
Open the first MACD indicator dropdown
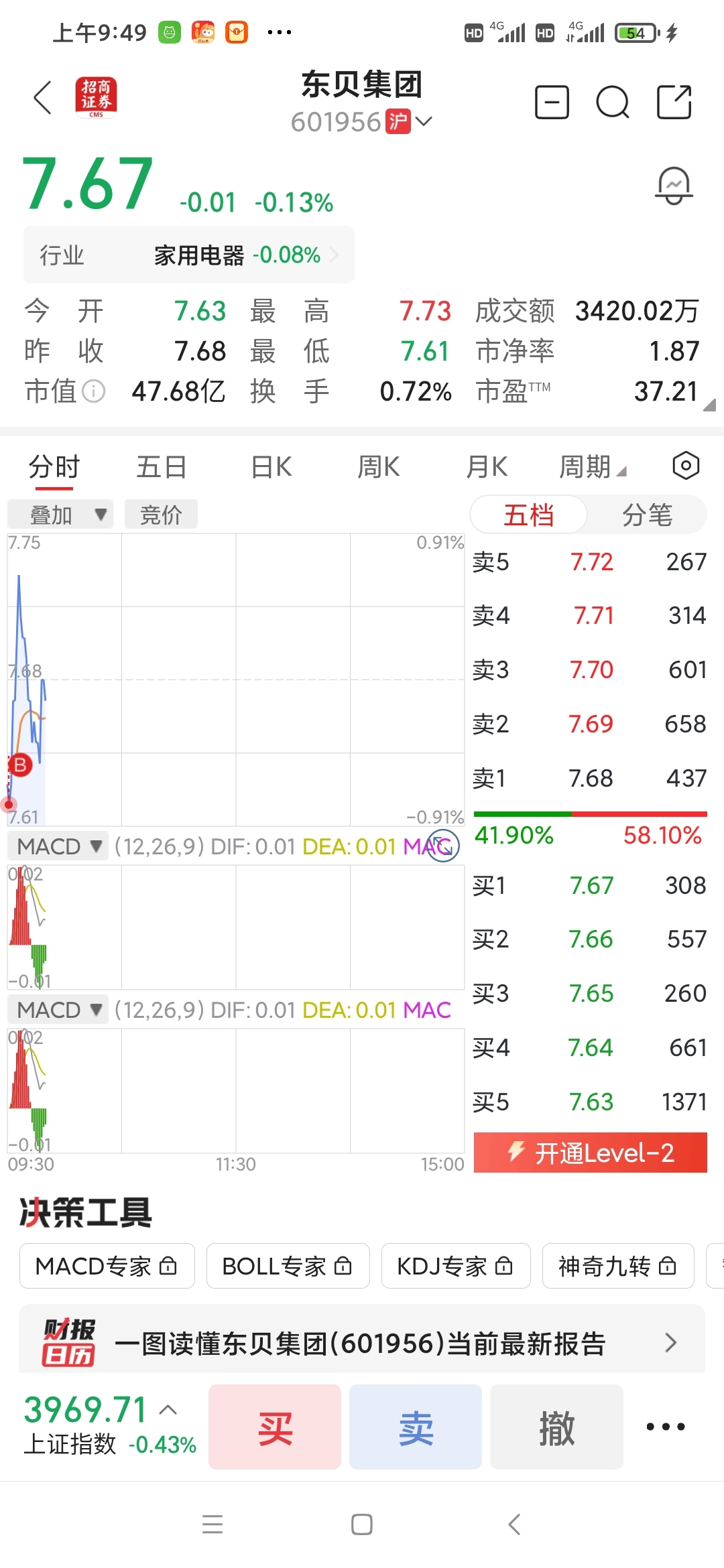[x=58, y=846]
